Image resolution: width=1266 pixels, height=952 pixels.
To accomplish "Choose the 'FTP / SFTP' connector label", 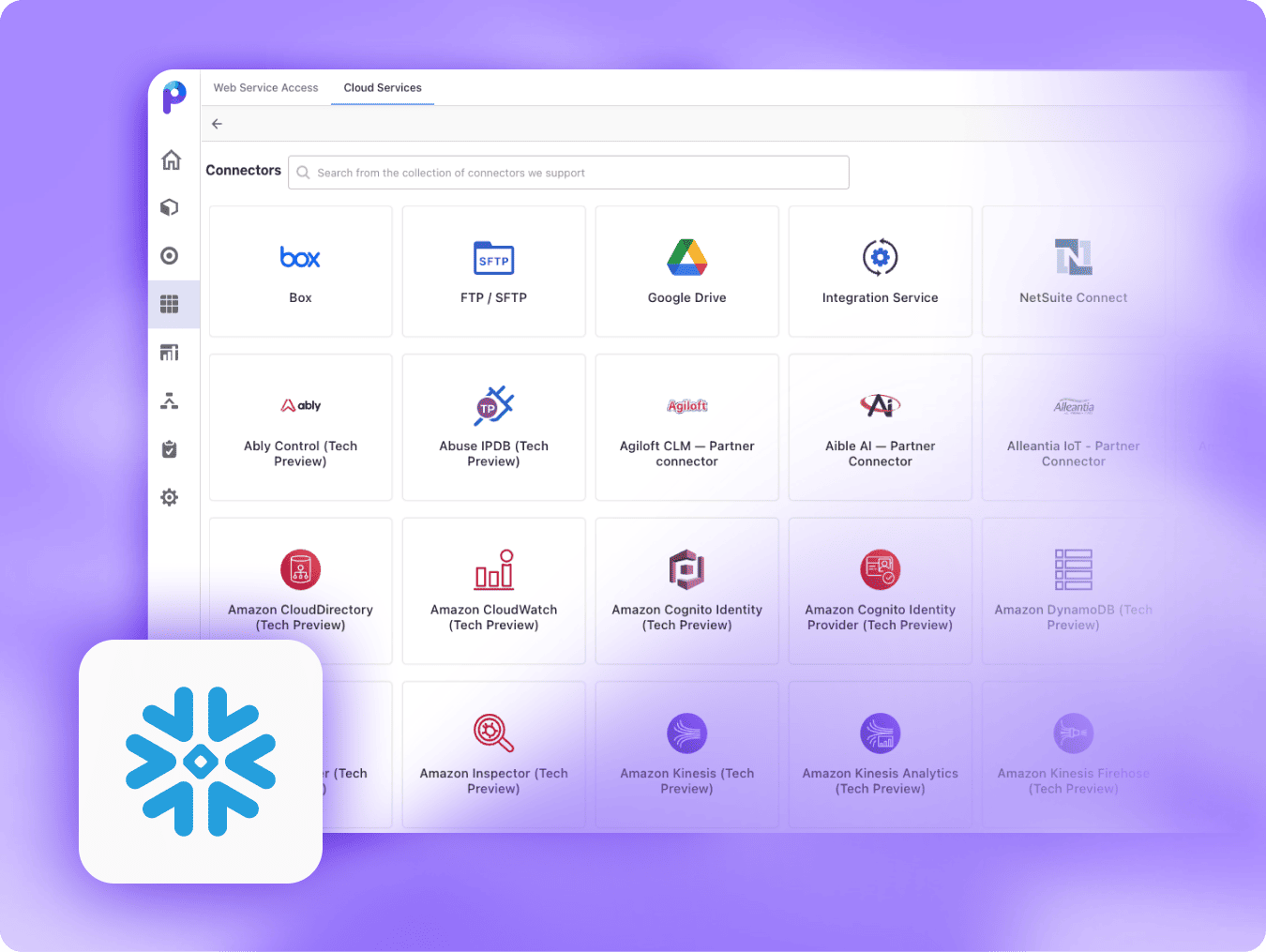I will [493, 297].
